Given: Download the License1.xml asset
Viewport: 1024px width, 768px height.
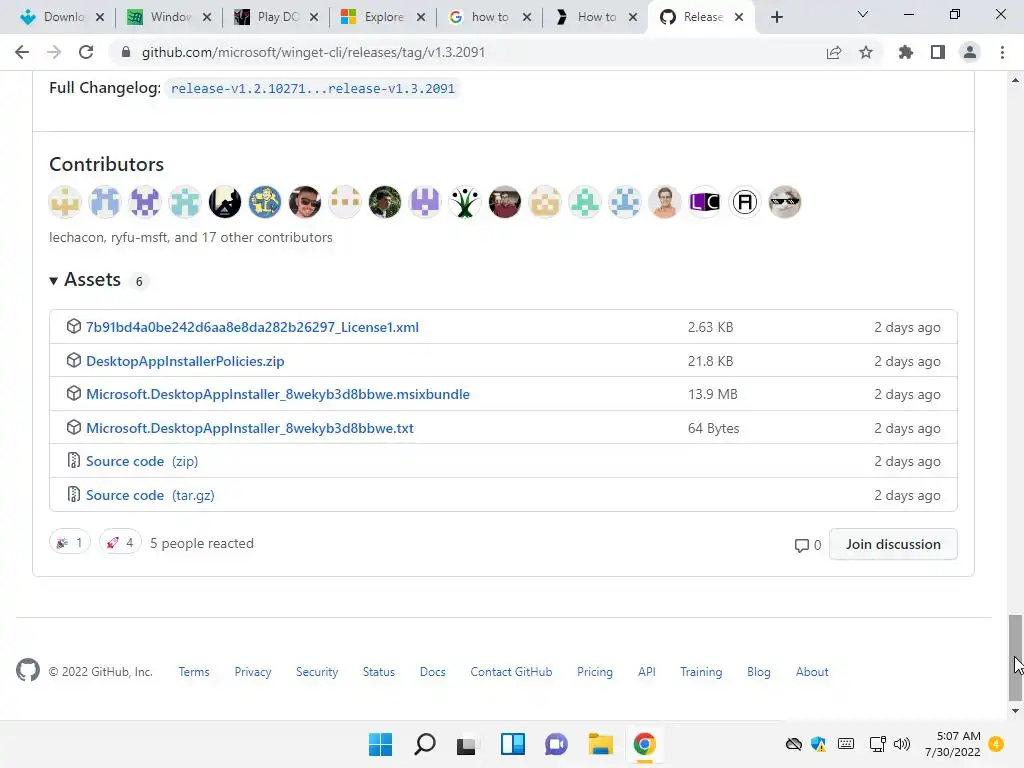Looking at the screenshot, I should click(252, 327).
